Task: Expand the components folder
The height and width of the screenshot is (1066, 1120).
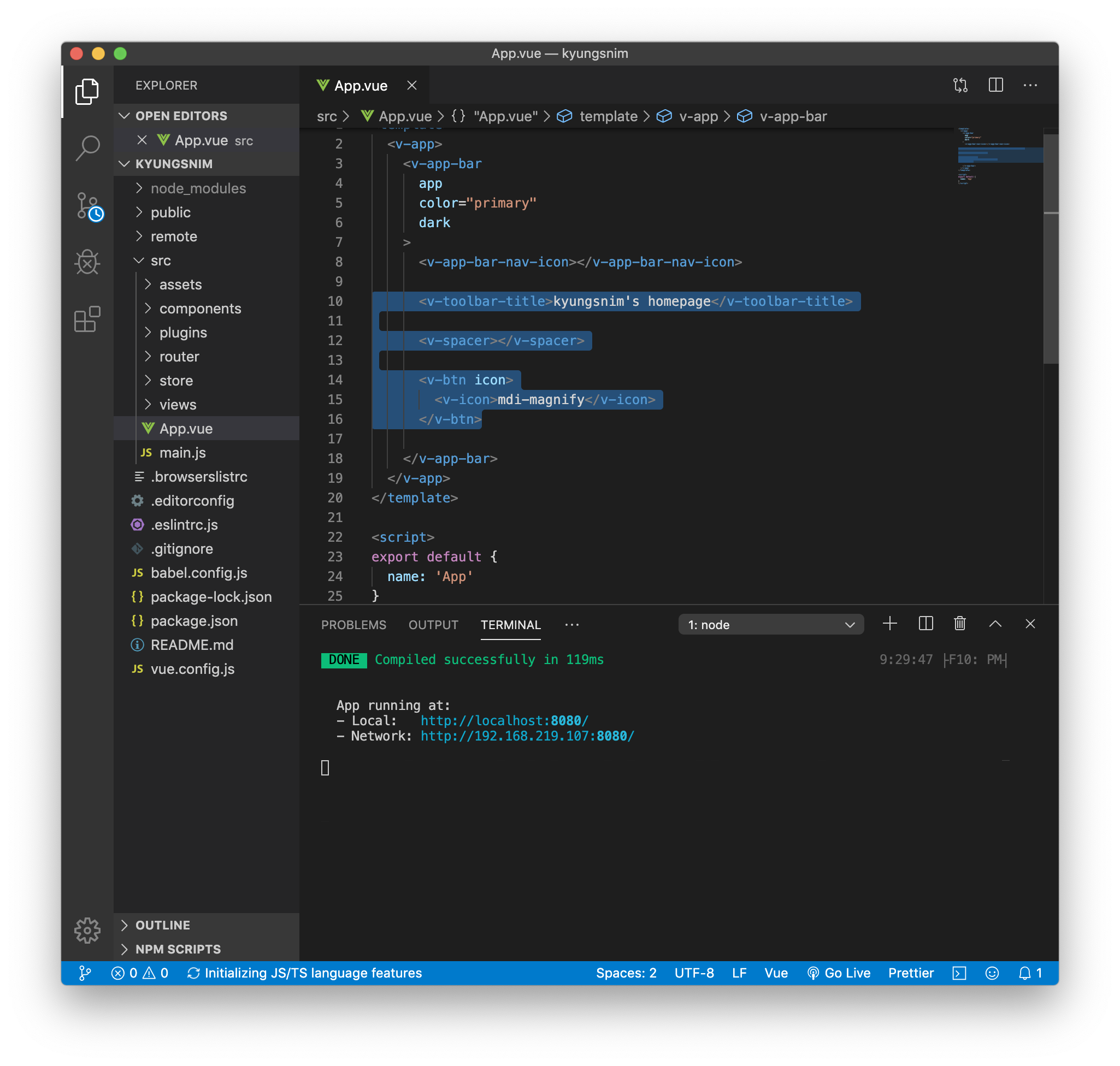Action: click(199, 309)
